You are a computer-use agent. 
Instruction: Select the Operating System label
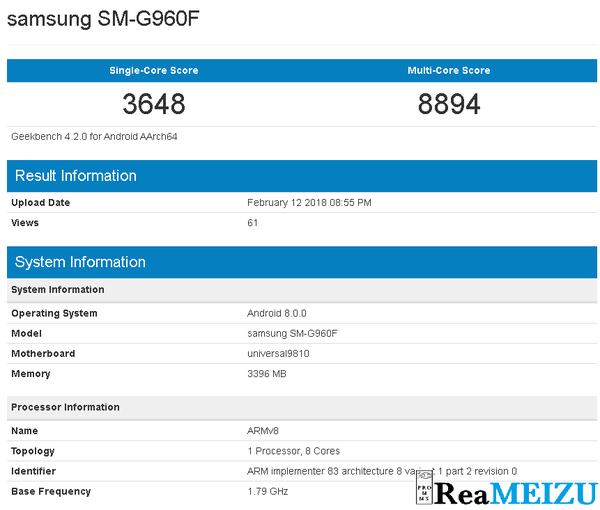coord(54,313)
